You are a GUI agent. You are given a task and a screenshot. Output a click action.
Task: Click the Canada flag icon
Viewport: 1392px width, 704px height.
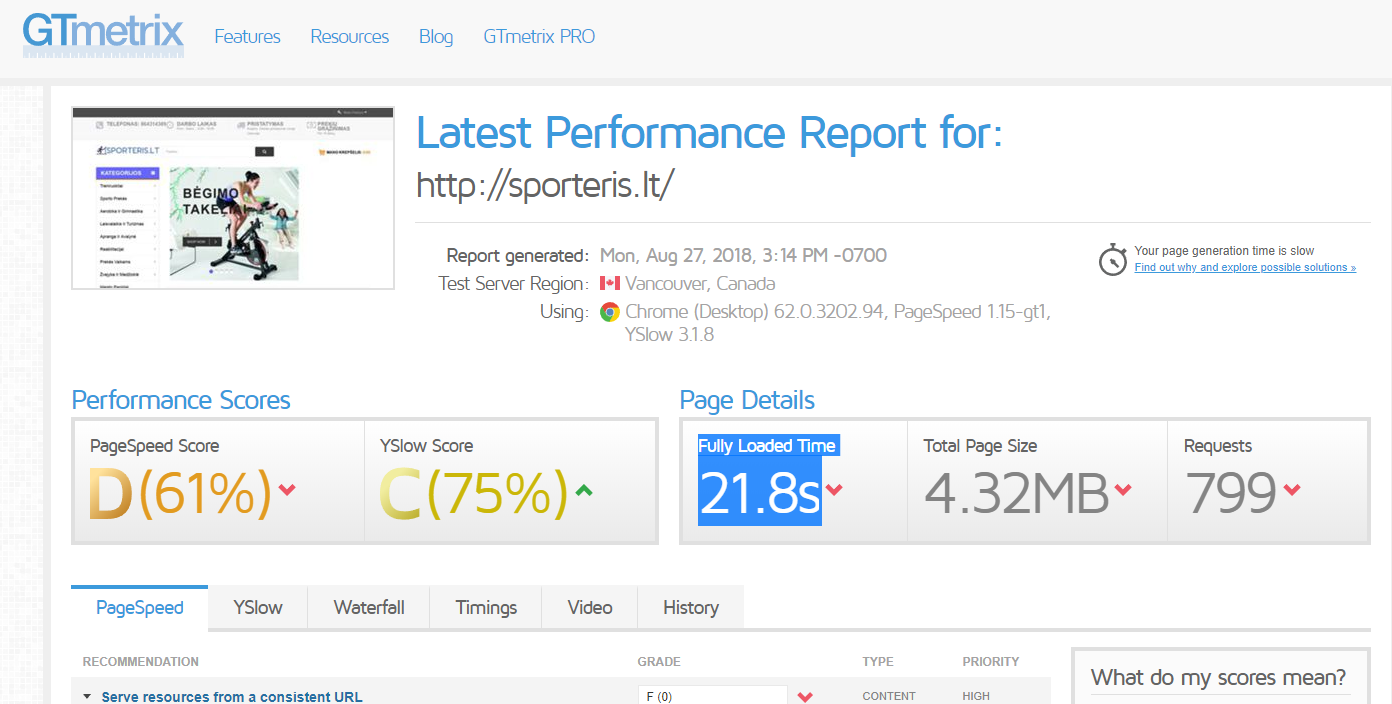[610, 283]
